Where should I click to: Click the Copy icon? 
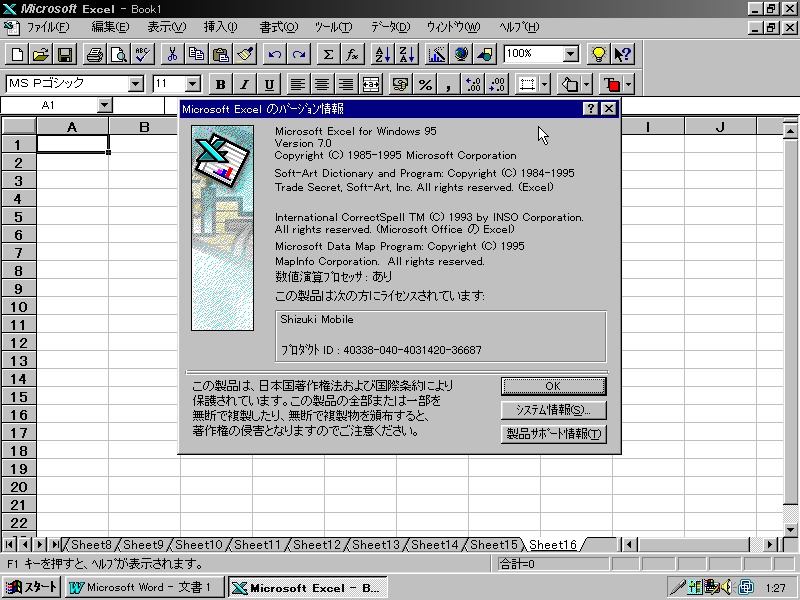click(196, 54)
